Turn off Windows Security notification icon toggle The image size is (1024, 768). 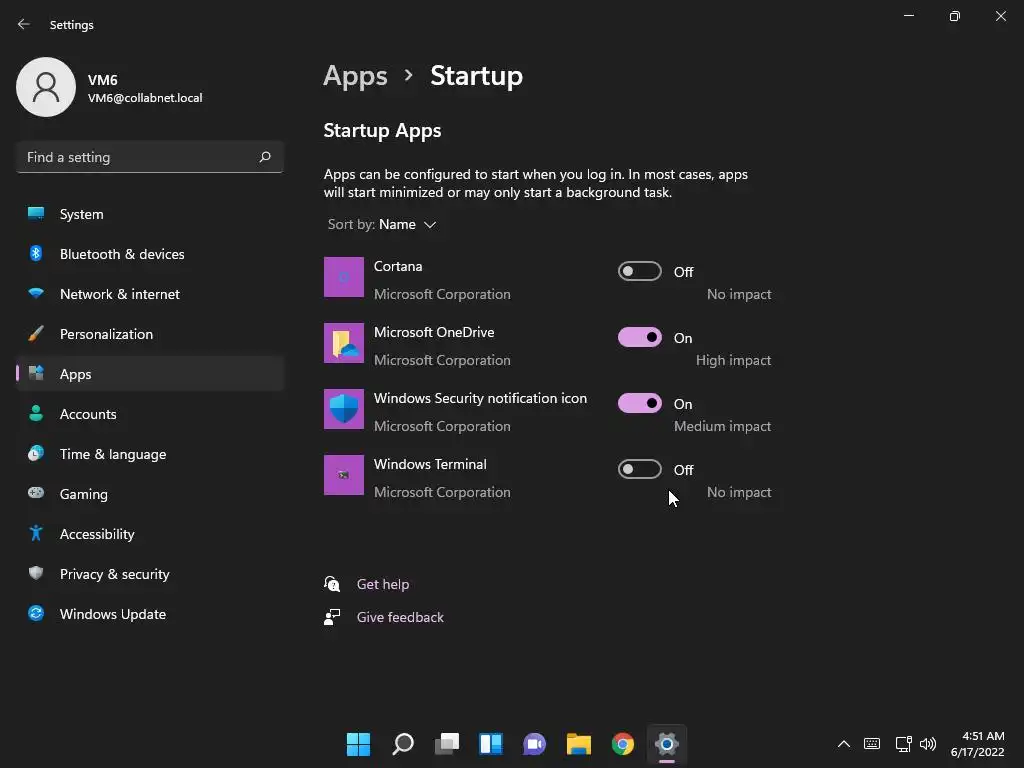639,403
